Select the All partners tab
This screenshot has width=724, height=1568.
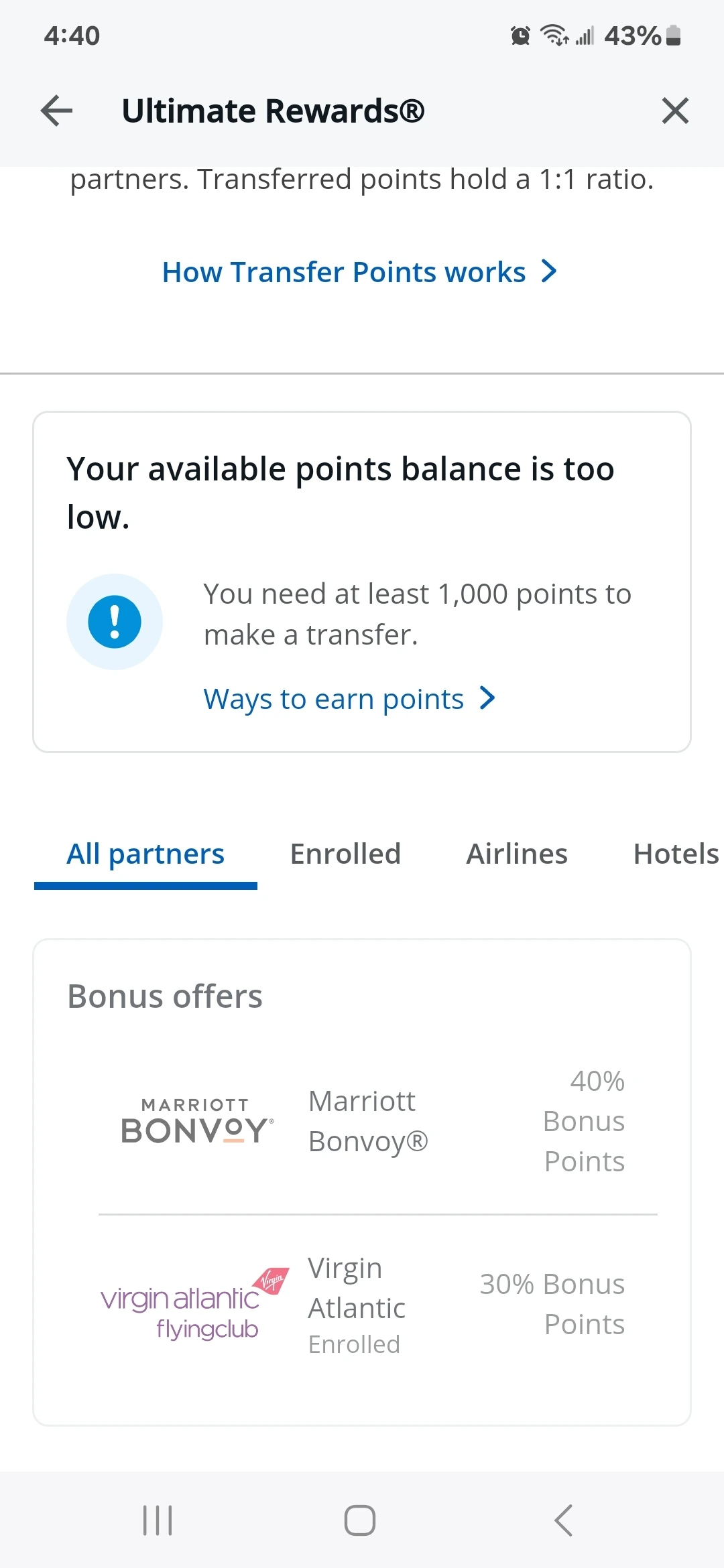pos(145,854)
